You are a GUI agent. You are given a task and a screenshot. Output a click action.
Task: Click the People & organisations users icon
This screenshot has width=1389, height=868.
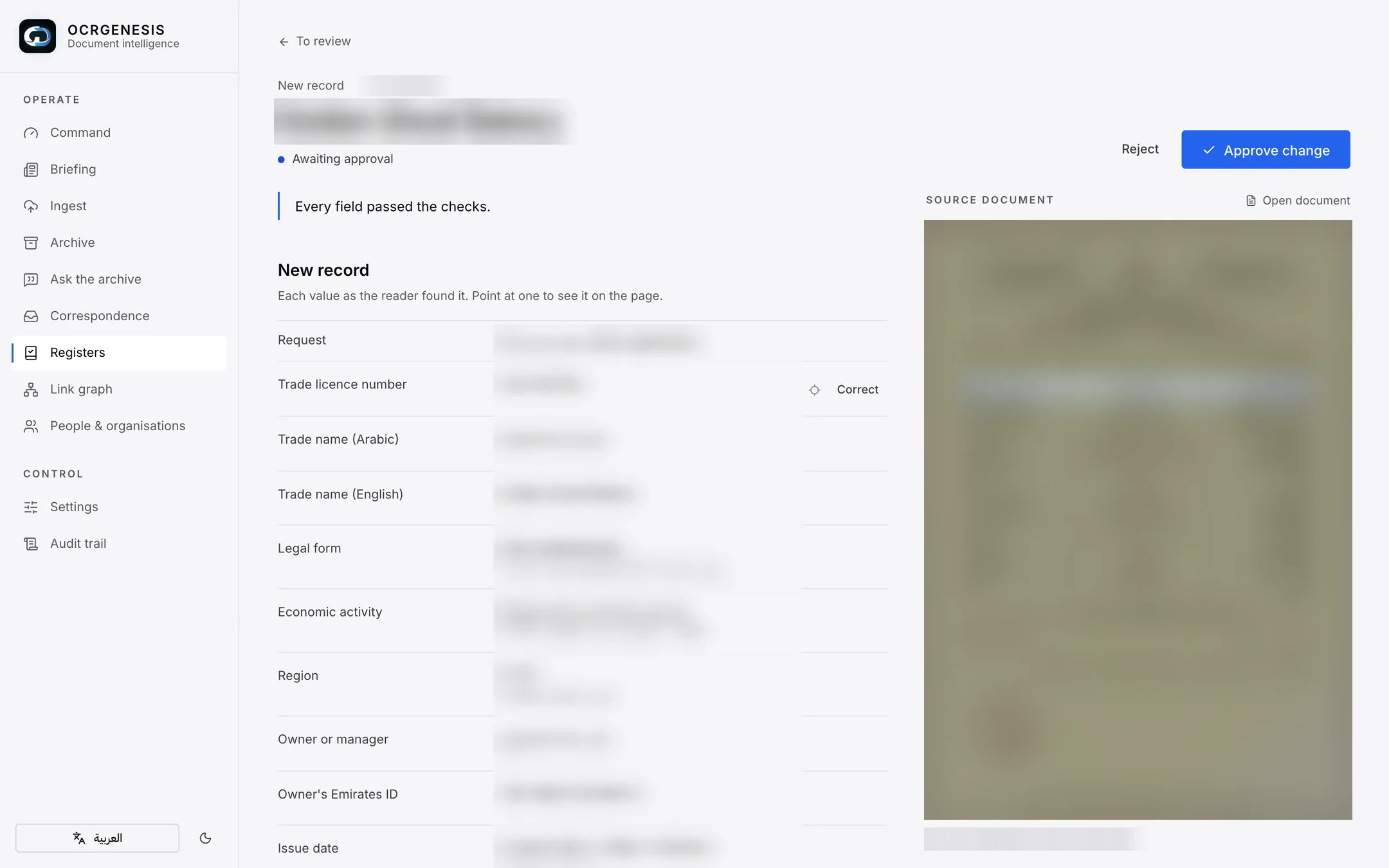[31, 426]
